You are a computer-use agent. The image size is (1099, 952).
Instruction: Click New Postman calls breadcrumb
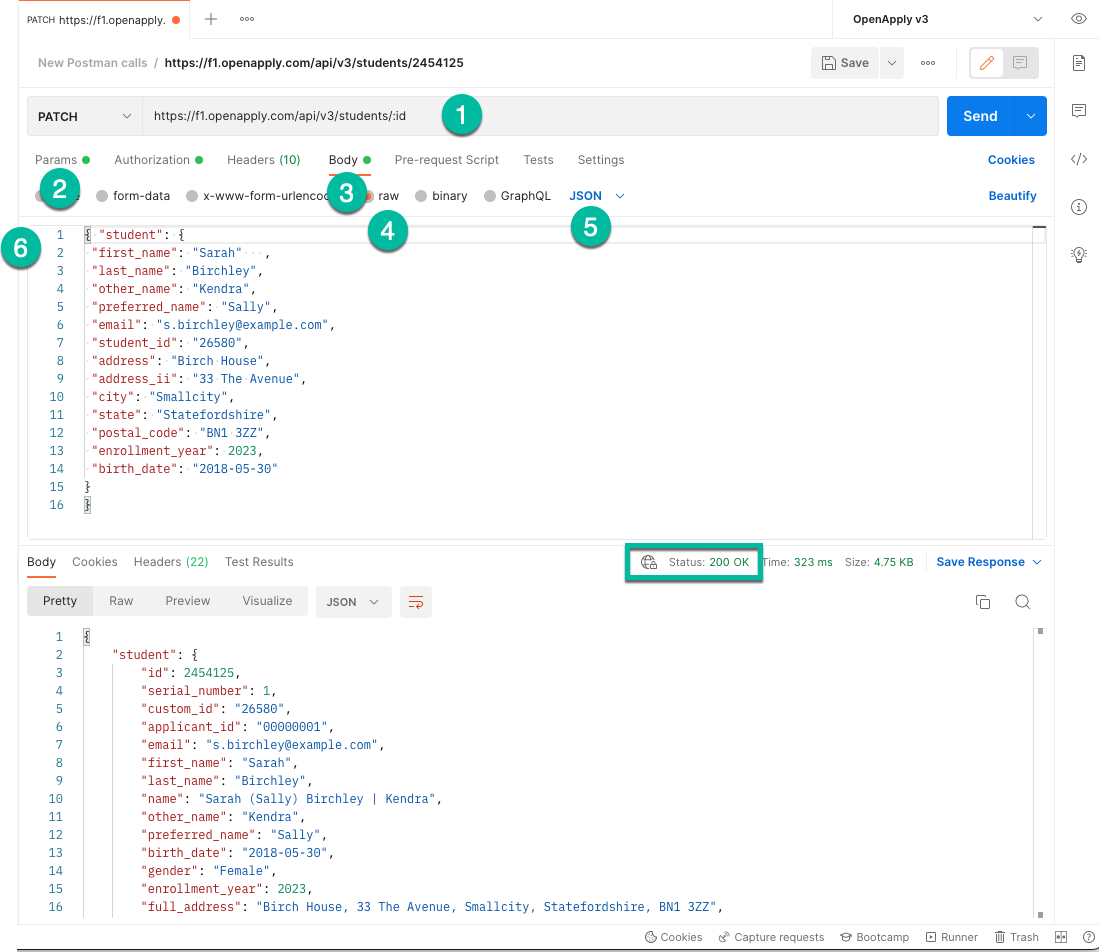(x=93, y=63)
